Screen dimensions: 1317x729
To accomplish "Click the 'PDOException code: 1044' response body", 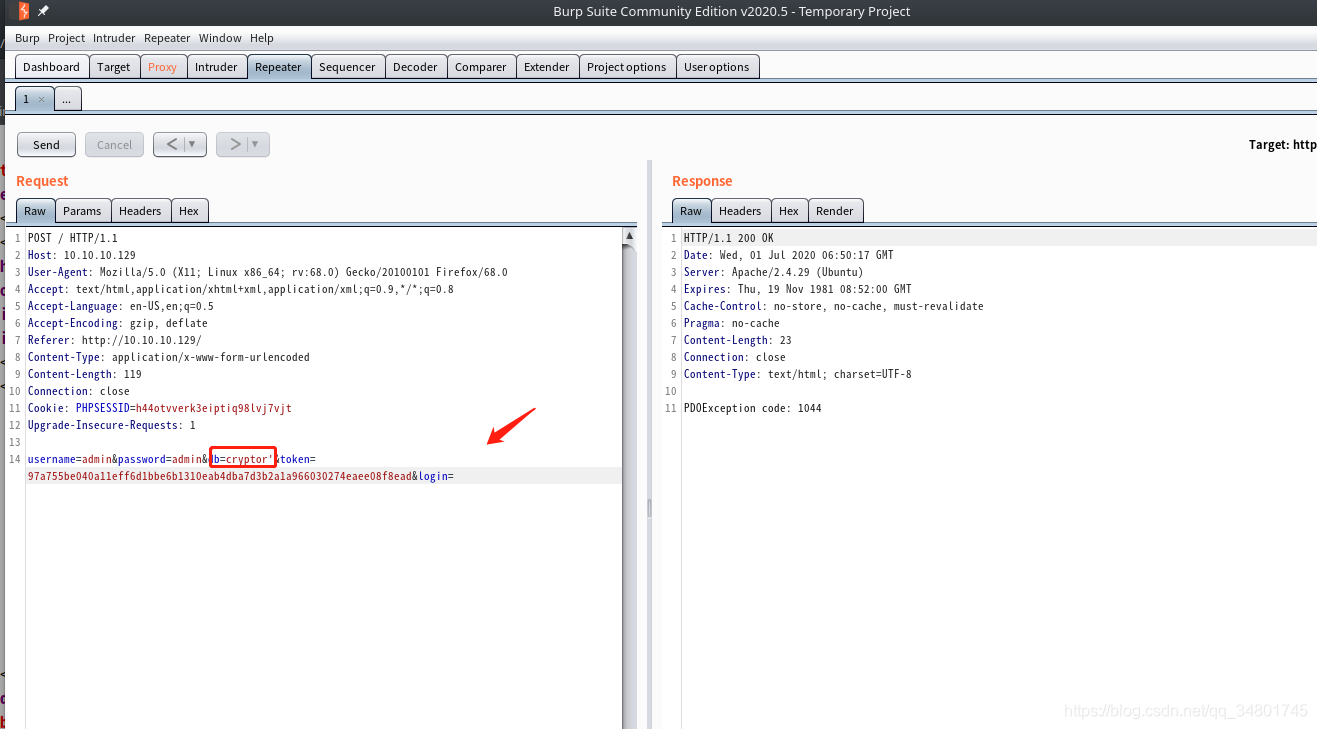I will click(752, 408).
